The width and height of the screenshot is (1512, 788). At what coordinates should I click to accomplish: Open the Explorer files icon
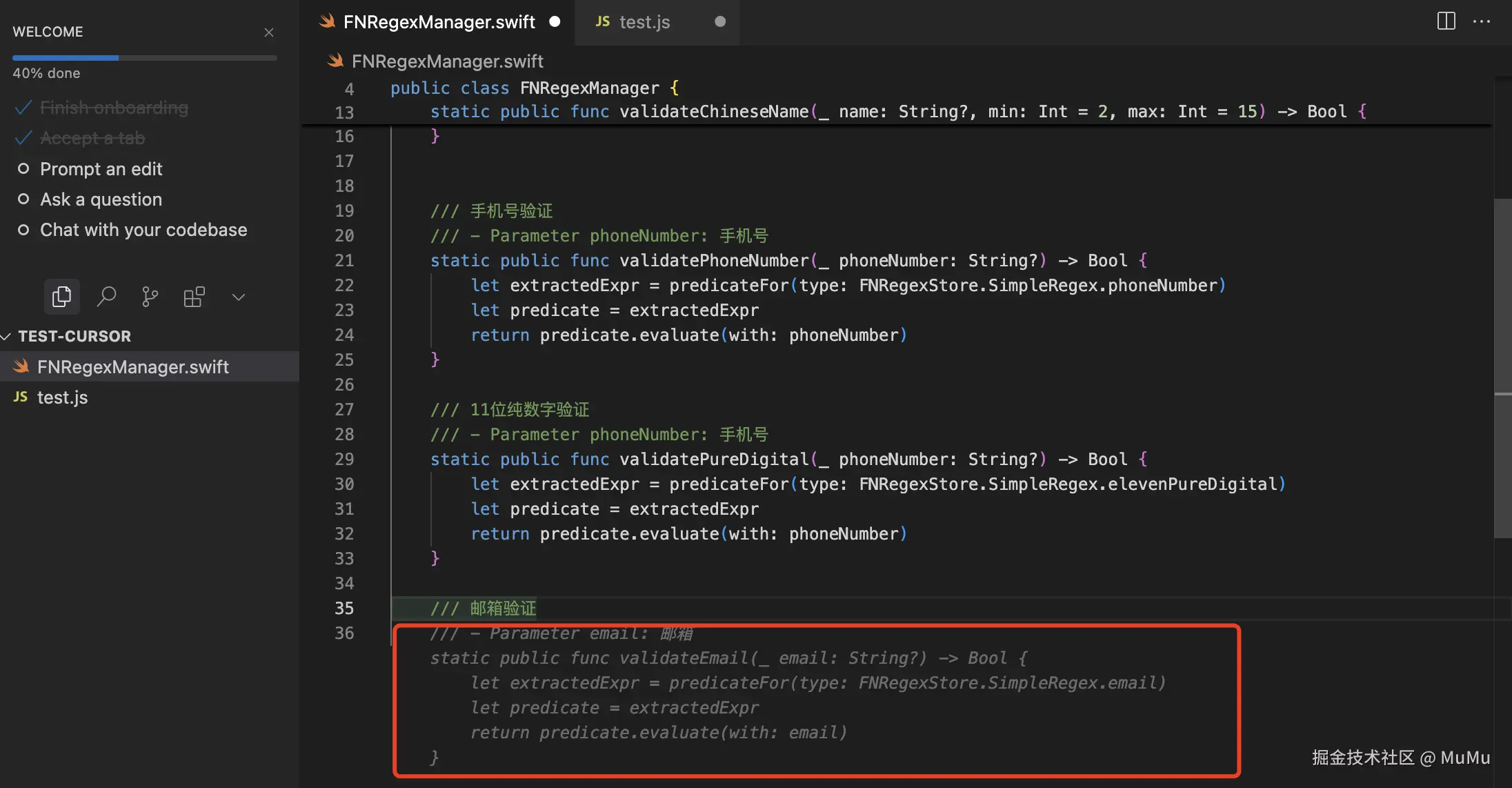click(x=61, y=297)
